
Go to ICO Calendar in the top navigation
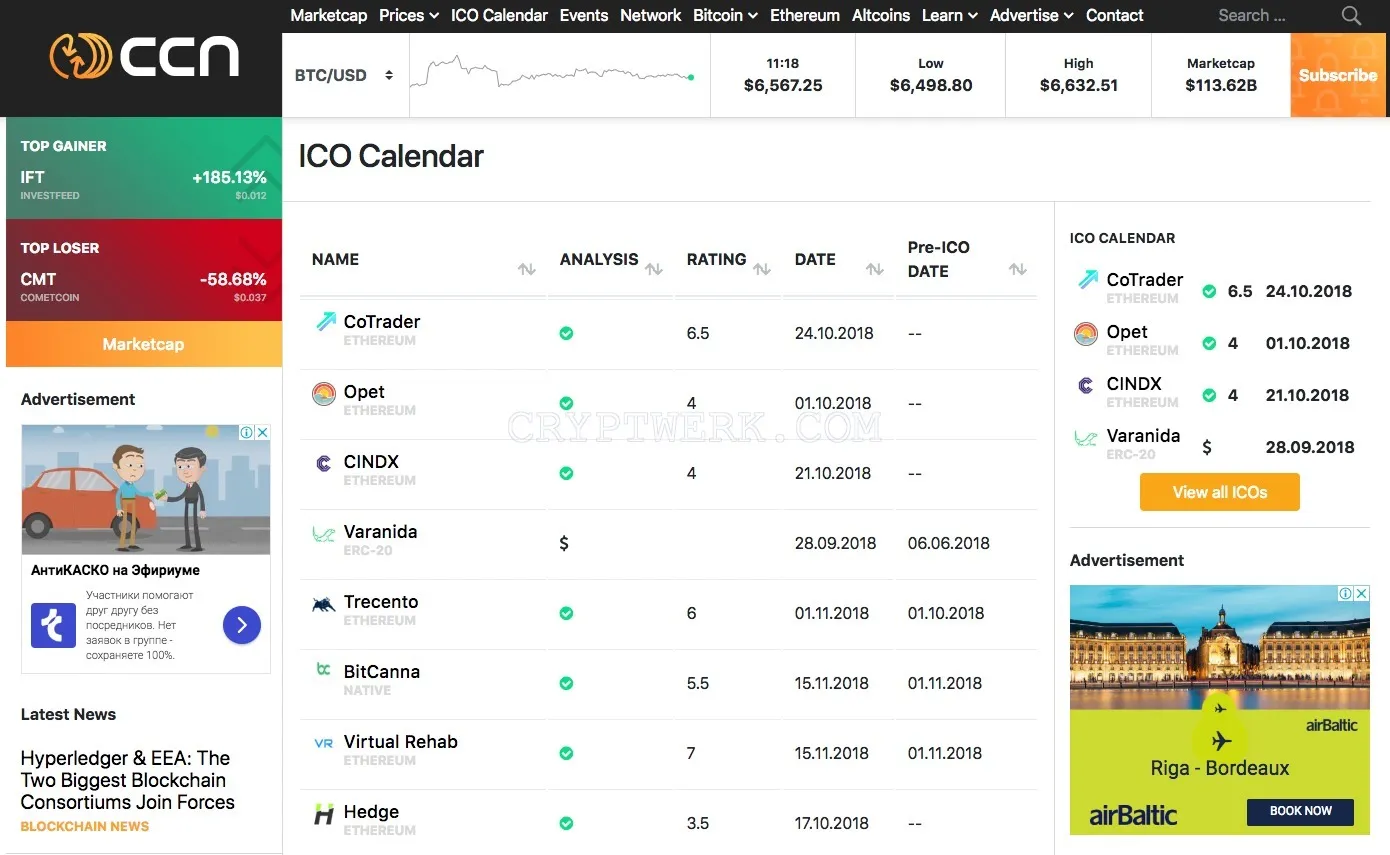[x=499, y=15]
